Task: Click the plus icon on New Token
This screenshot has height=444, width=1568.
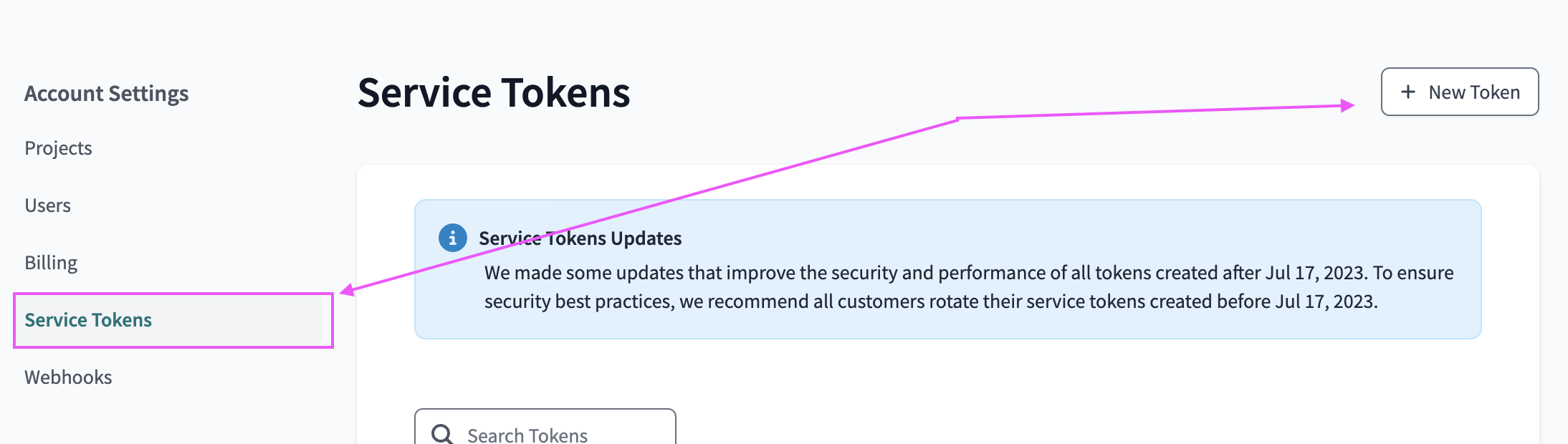Action: (1408, 92)
